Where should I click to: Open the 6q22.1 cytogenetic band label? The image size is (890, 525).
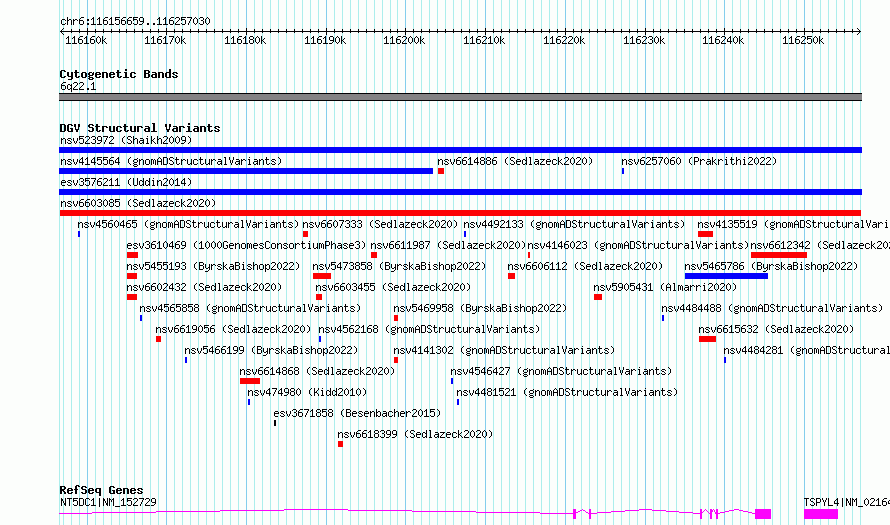coord(78,86)
